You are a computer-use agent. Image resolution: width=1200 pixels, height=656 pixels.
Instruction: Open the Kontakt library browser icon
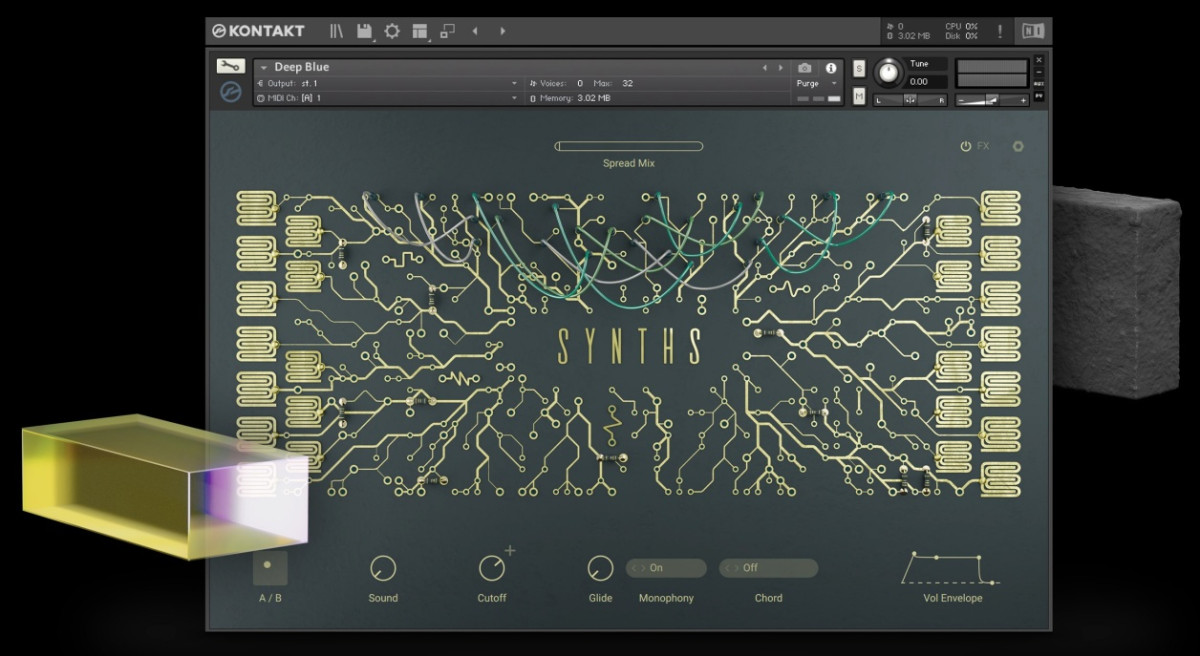[336, 31]
